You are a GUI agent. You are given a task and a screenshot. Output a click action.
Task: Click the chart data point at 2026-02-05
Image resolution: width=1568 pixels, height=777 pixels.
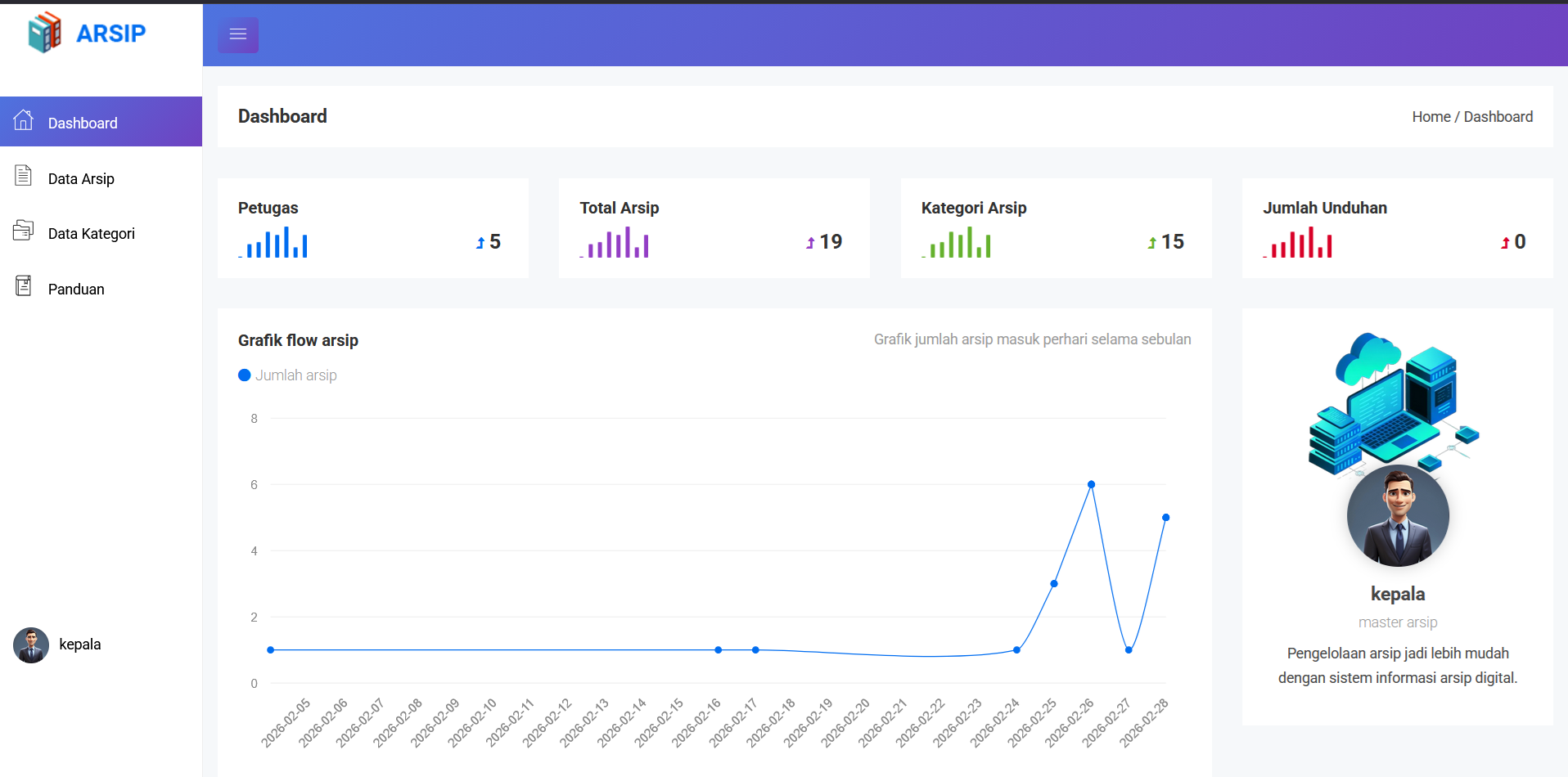tap(271, 650)
